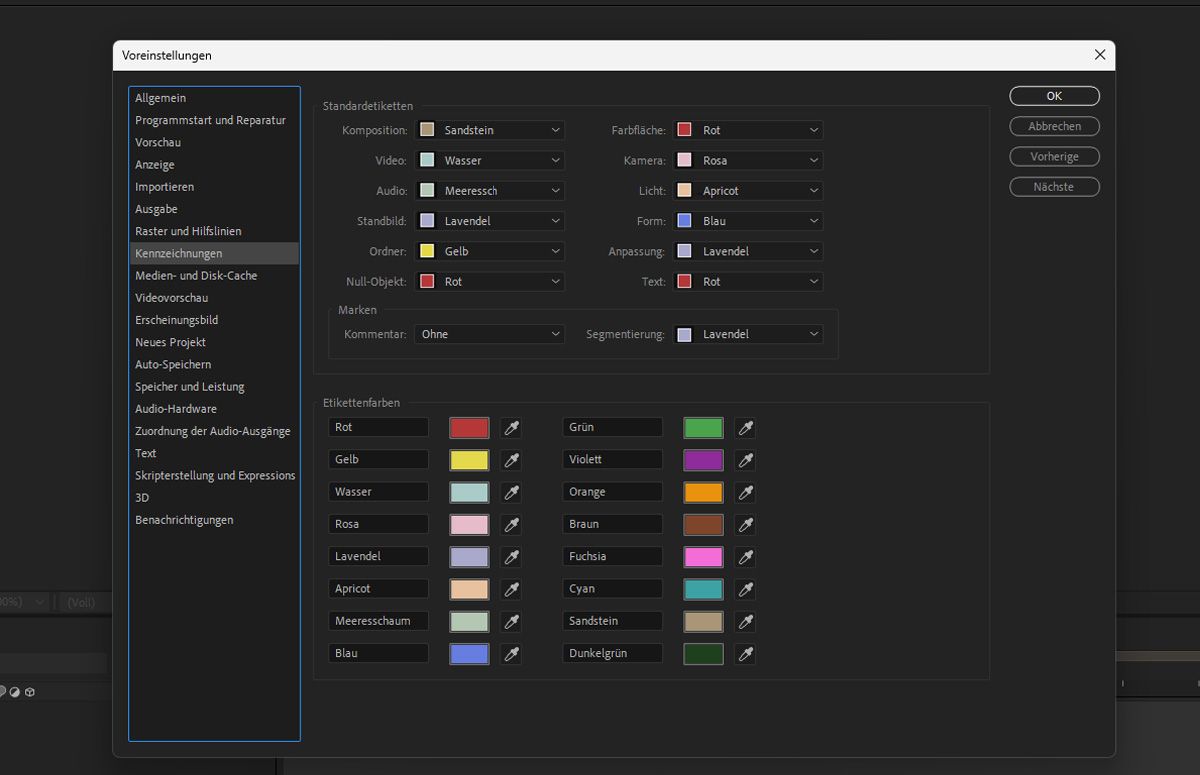Click the eyedropper beside Grün swatch

coord(745,428)
